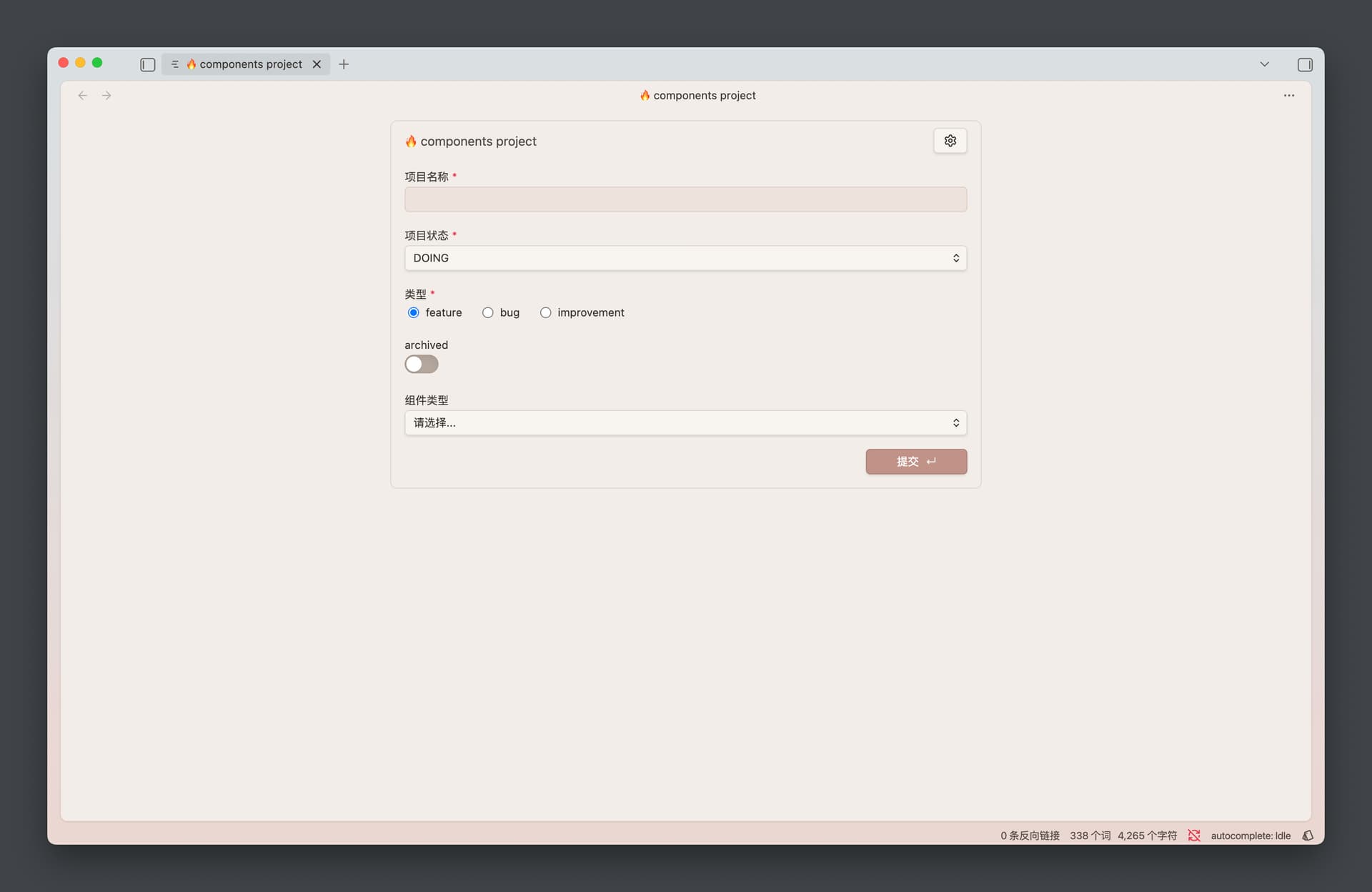Click the 组件类型 label

point(426,400)
